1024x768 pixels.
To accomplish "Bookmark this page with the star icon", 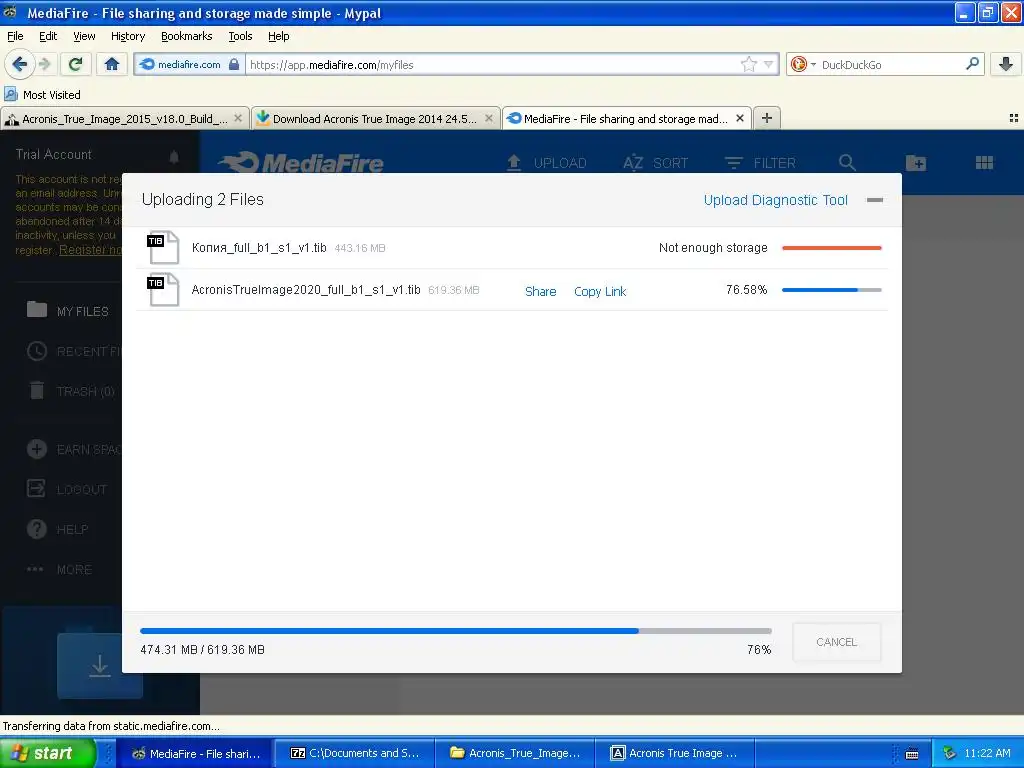I will click(748, 64).
